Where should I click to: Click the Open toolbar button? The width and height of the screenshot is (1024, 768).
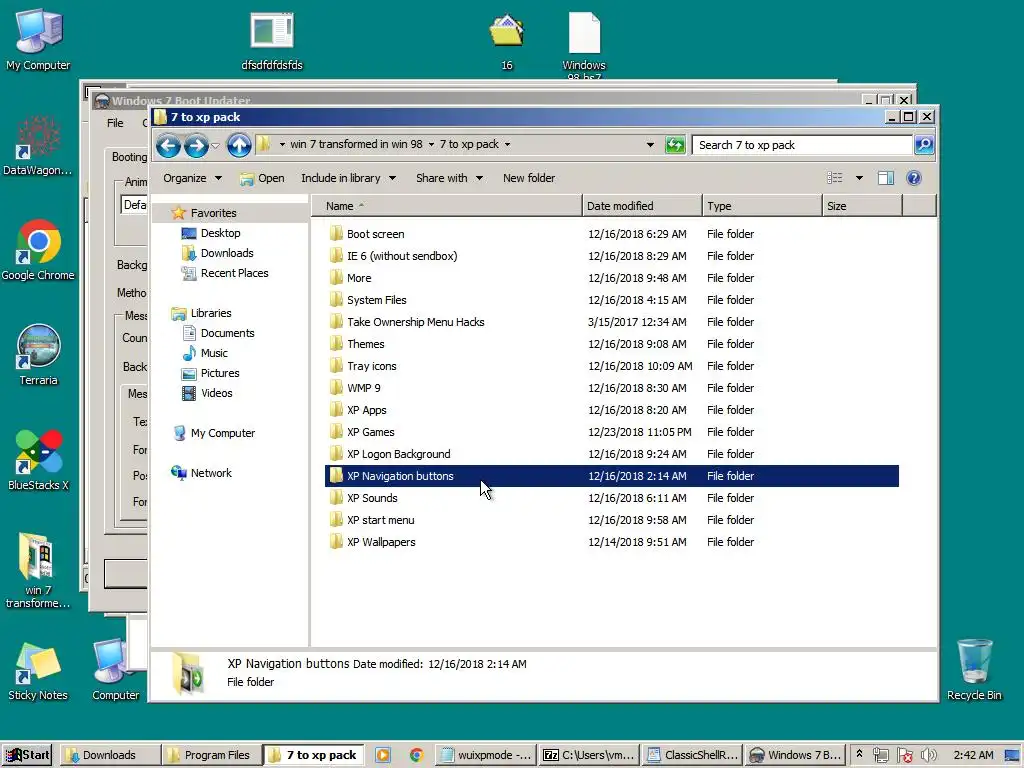pos(262,178)
